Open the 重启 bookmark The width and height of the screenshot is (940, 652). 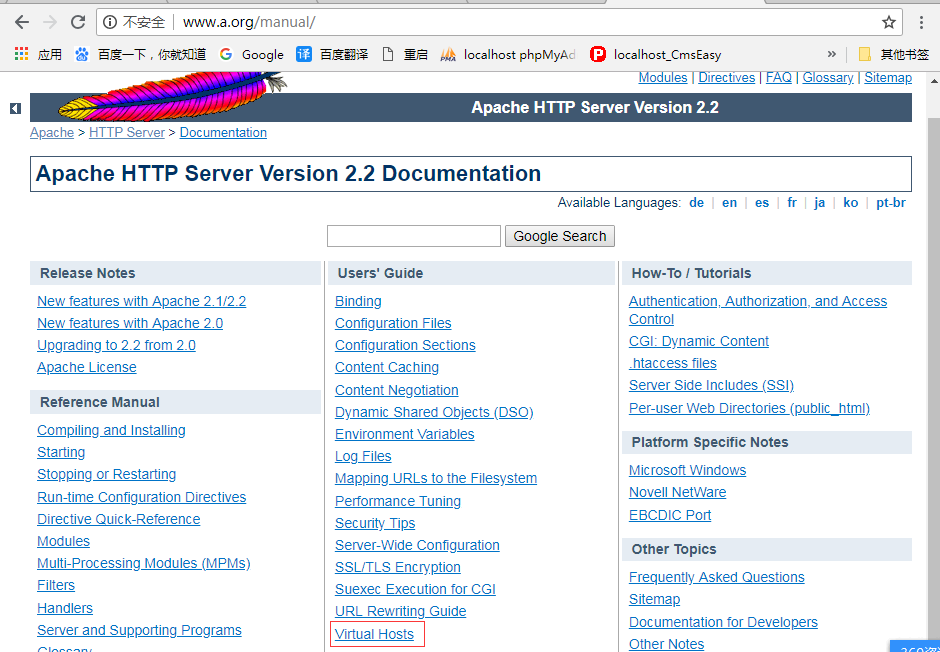(405, 55)
